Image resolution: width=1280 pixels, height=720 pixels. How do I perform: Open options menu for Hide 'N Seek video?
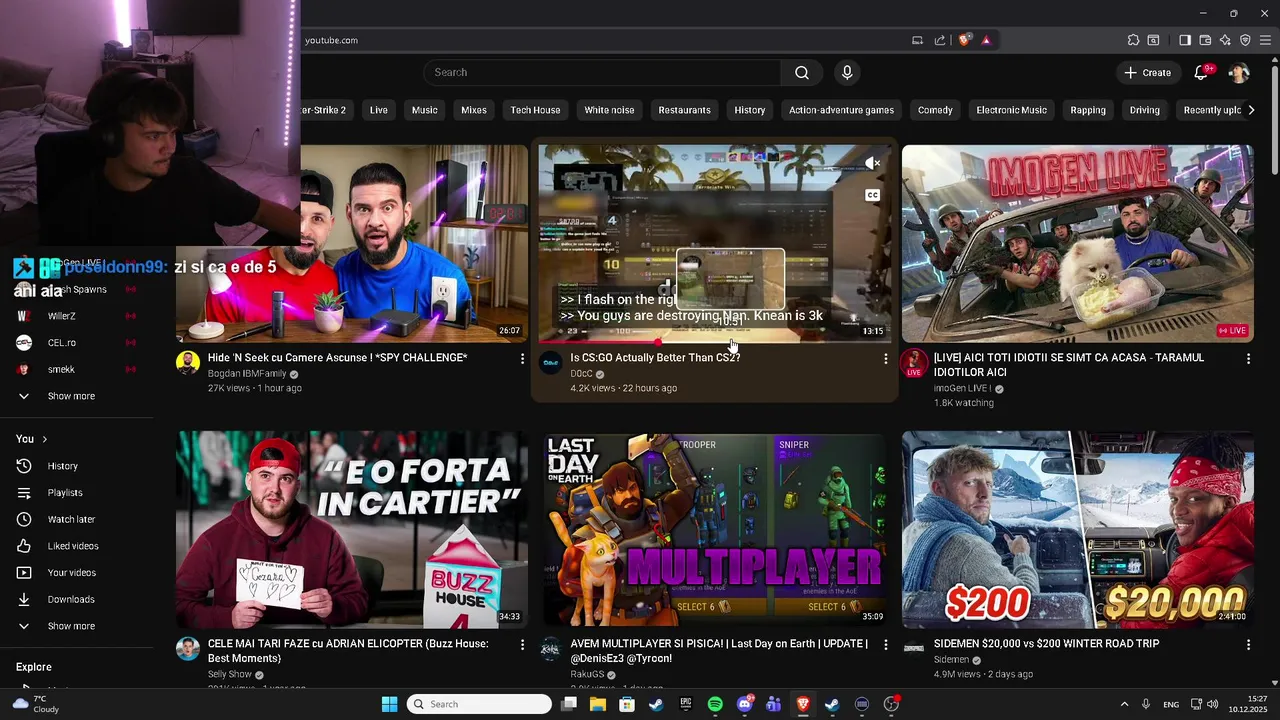522,358
